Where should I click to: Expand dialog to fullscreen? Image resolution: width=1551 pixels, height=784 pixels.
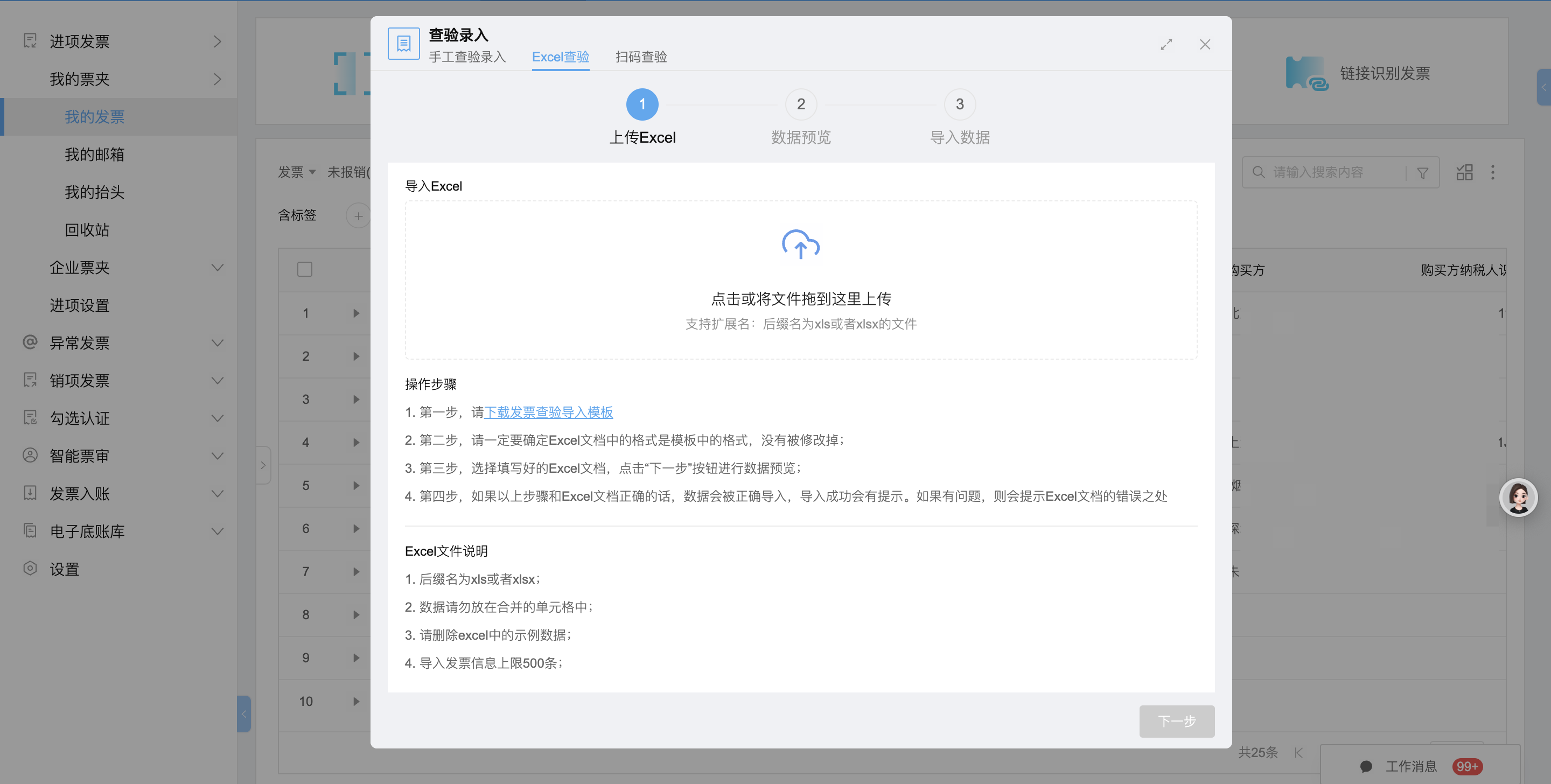[x=1166, y=45]
